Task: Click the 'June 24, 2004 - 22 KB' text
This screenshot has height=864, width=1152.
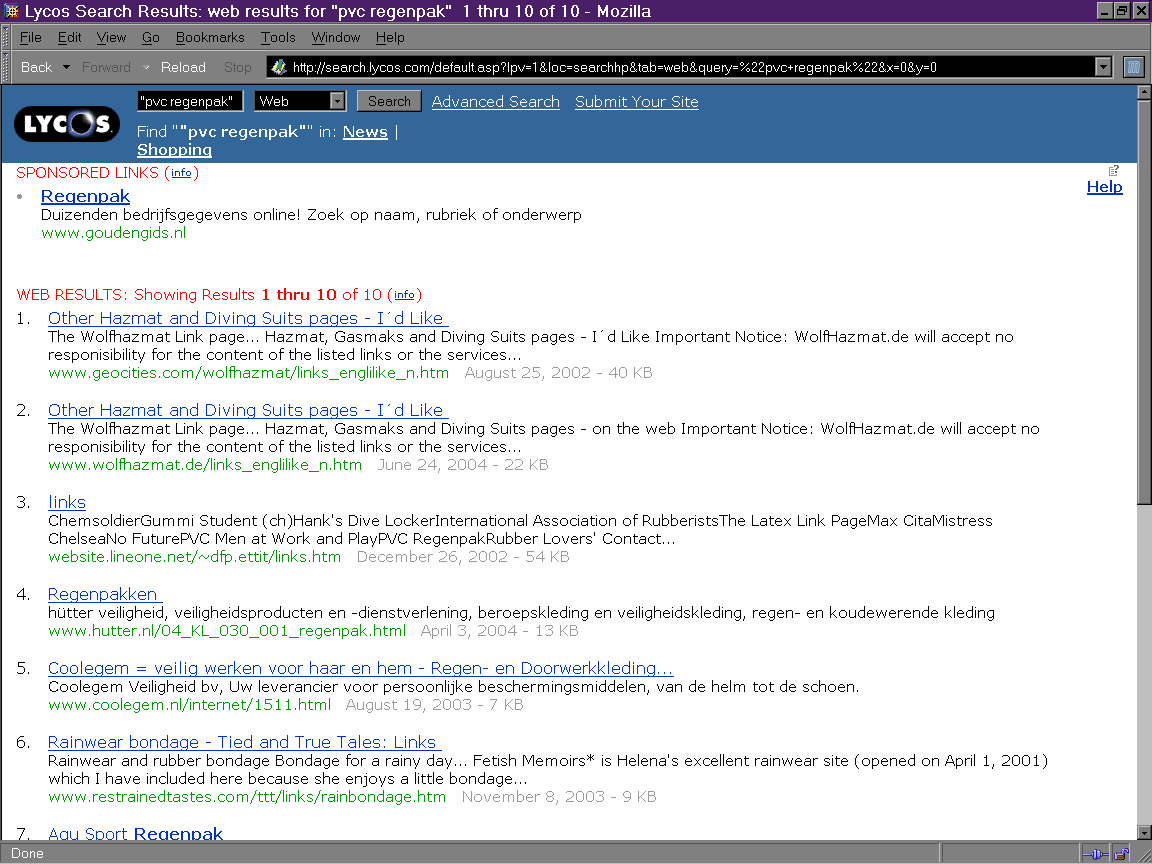Action: click(x=463, y=464)
